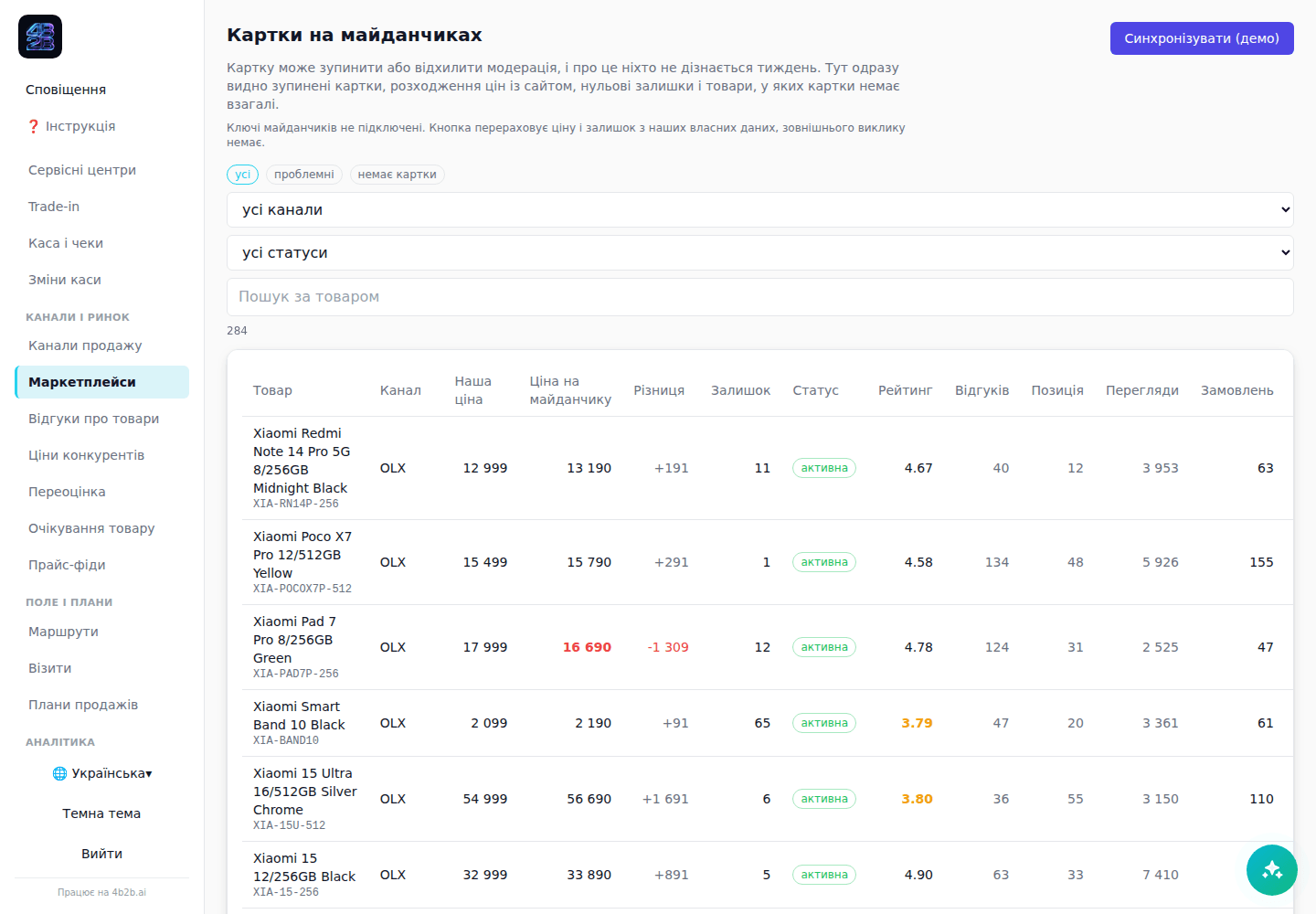Screen dimensions: 1316x914
Task: Select the Xiaomi 15 Ultra product name
Action: 305,792
